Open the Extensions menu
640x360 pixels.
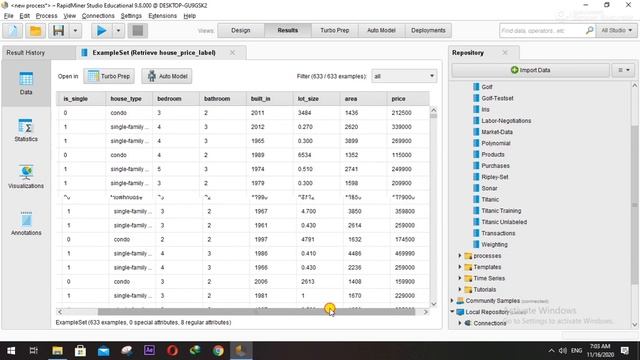point(162,16)
